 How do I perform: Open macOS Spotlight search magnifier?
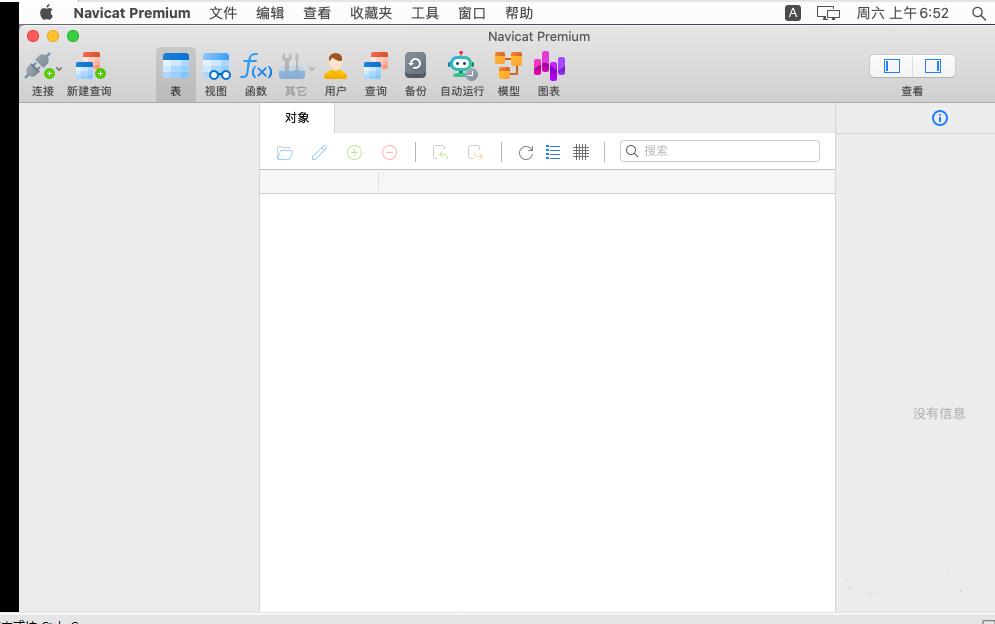coord(978,13)
